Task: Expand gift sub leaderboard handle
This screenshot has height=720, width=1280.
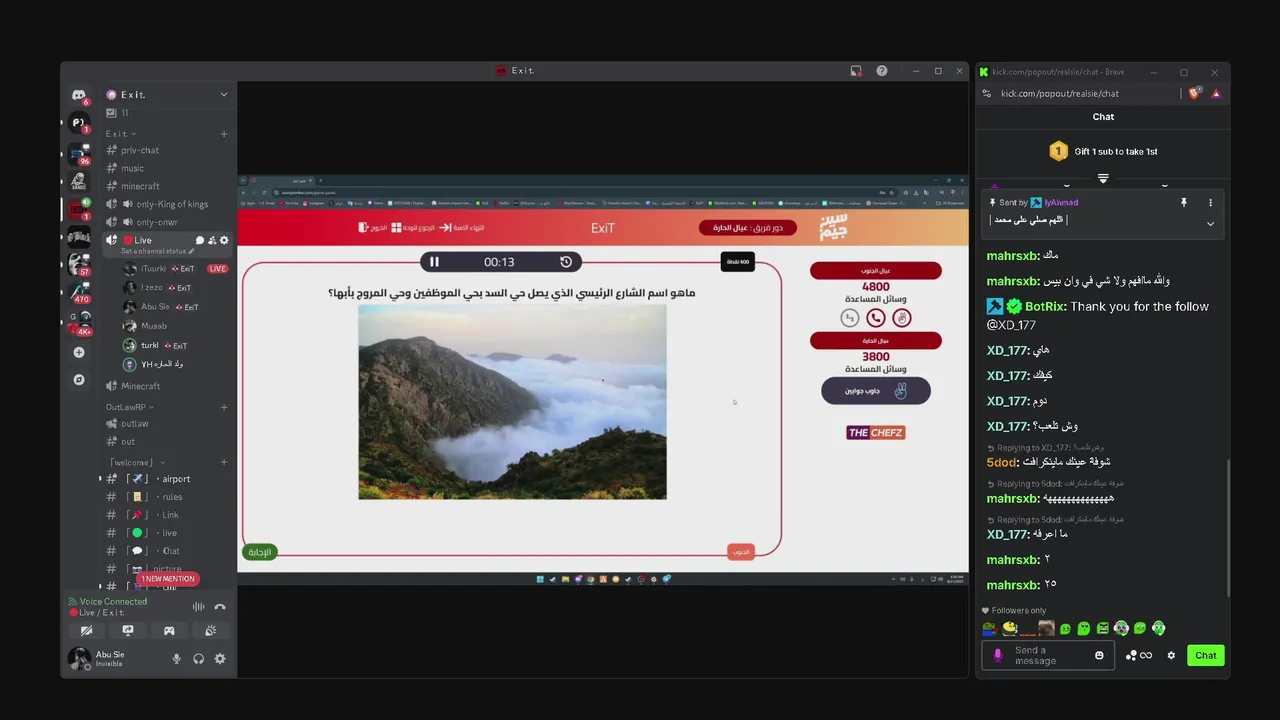Action: [1103, 178]
